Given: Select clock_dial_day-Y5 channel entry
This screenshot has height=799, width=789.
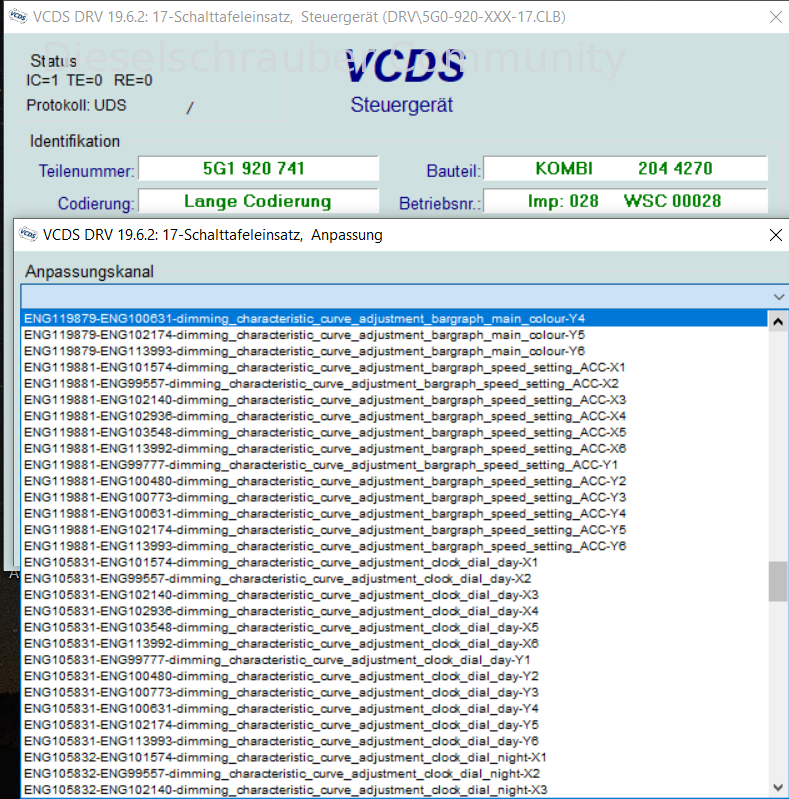Looking at the screenshot, I should tap(394, 725).
